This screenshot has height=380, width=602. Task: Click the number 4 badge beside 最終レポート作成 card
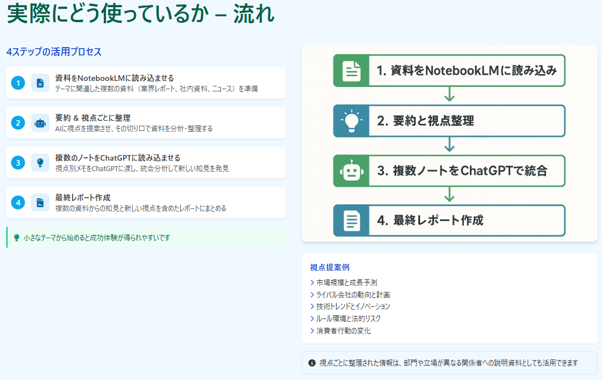18,203
